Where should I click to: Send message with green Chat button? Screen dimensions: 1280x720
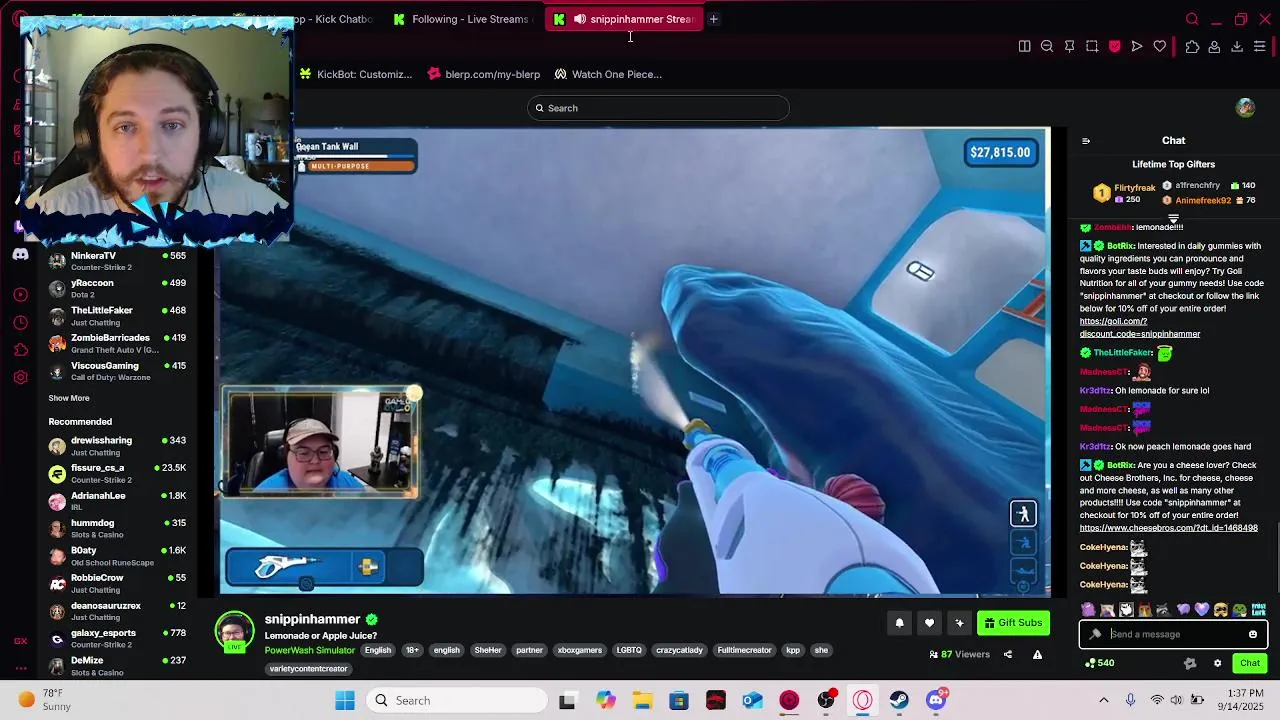(x=1250, y=663)
